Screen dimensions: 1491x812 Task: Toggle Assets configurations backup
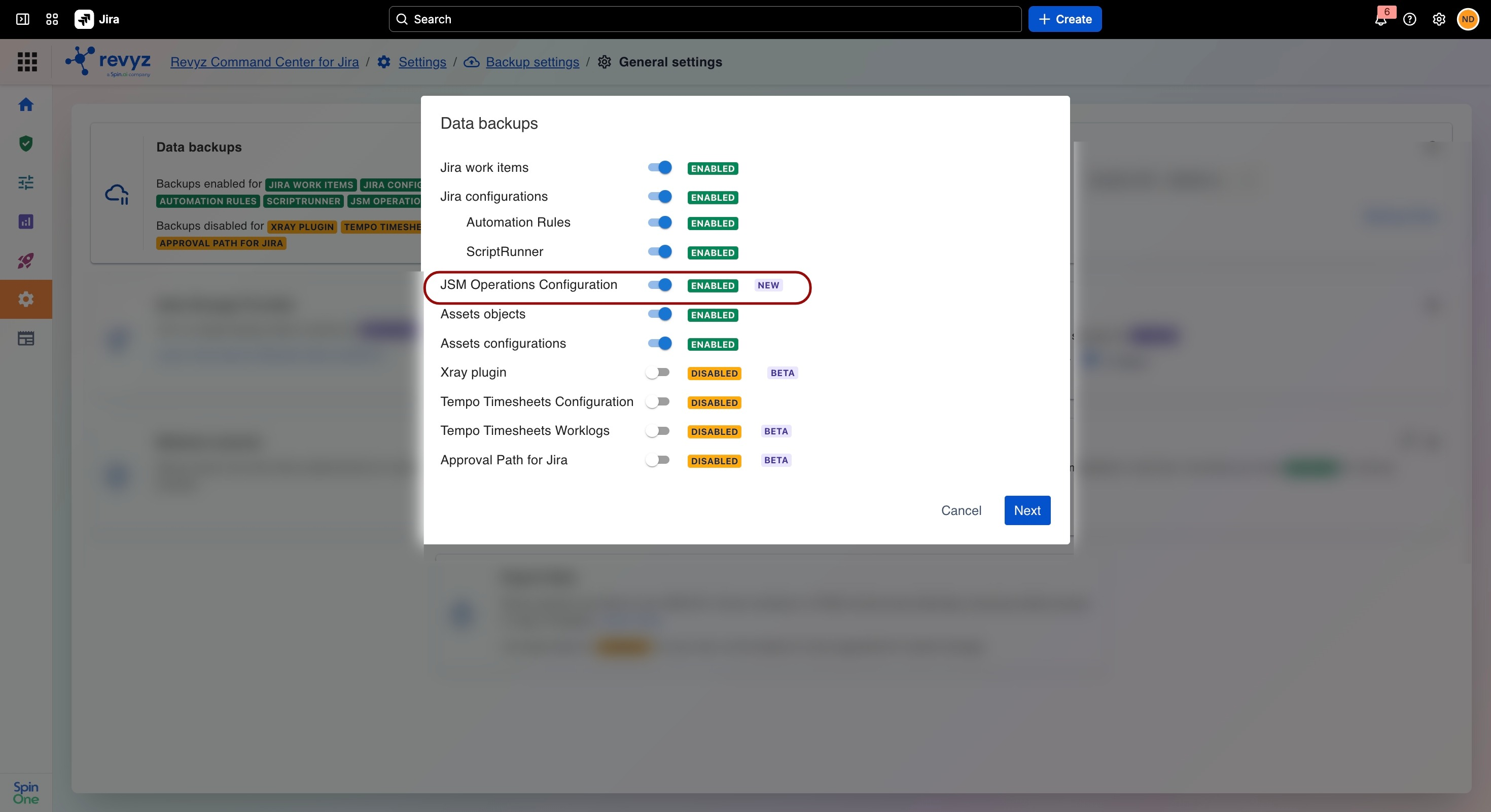(x=660, y=344)
